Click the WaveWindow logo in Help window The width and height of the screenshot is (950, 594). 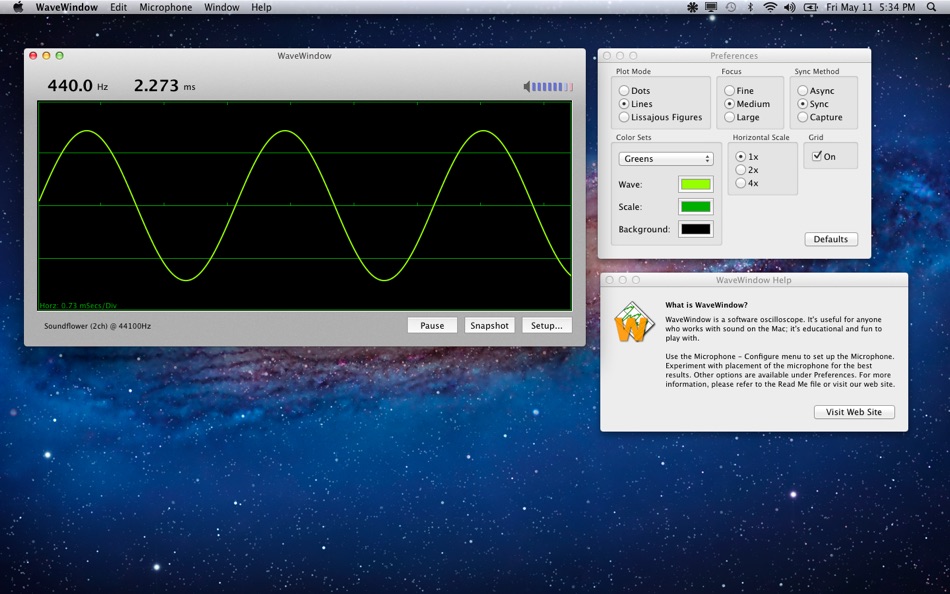tap(633, 322)
